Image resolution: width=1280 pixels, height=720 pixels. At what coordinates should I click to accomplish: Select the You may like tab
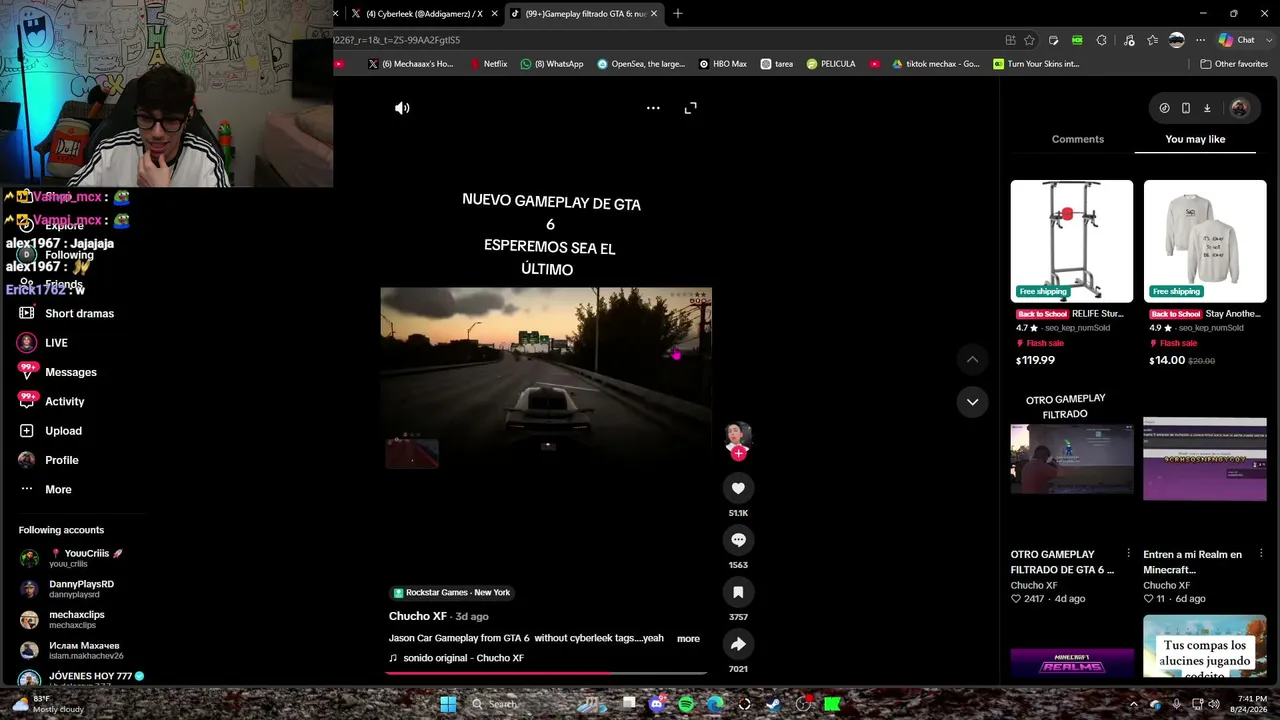[x=1195, y=139]
